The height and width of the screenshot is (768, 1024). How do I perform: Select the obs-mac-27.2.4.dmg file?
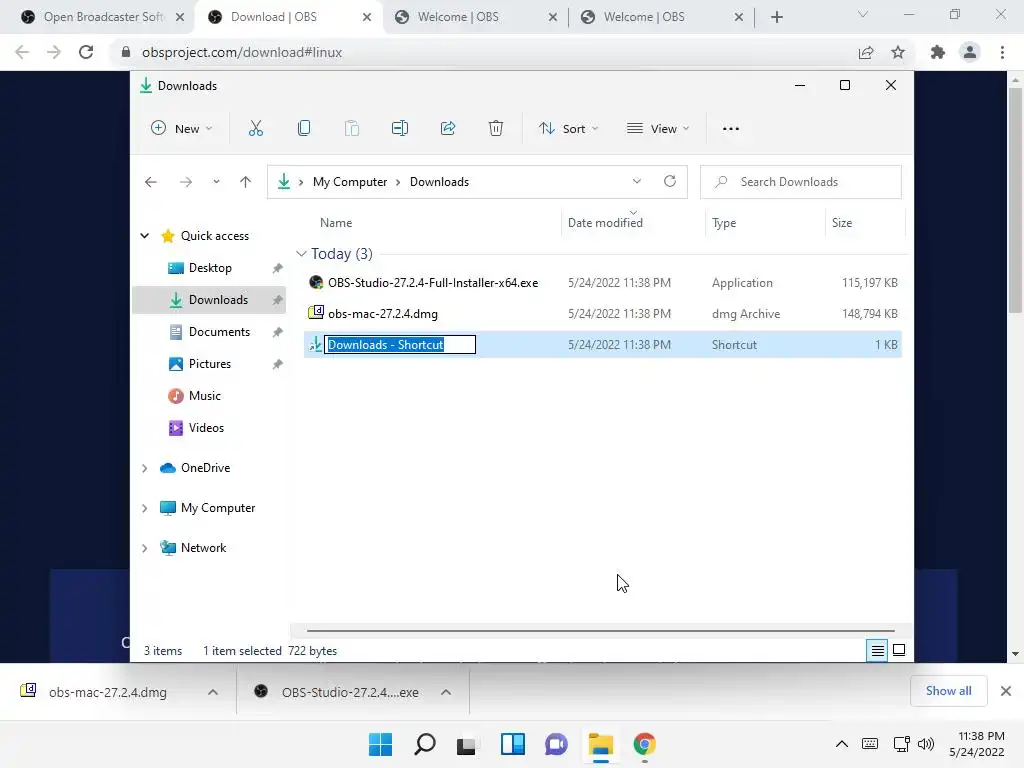coord(383,313)
